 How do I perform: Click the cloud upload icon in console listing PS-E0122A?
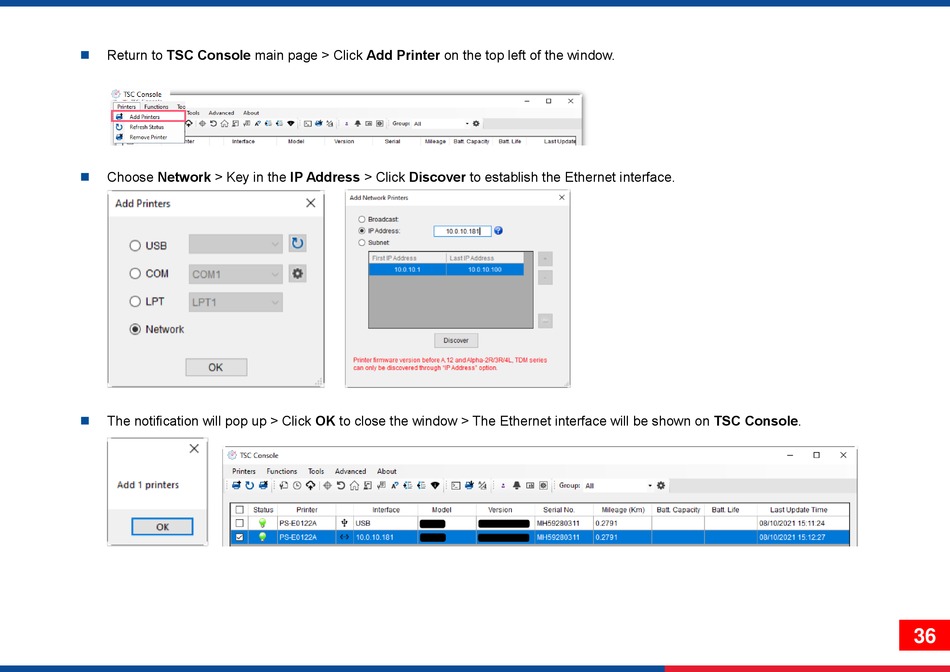coord(310,485)
